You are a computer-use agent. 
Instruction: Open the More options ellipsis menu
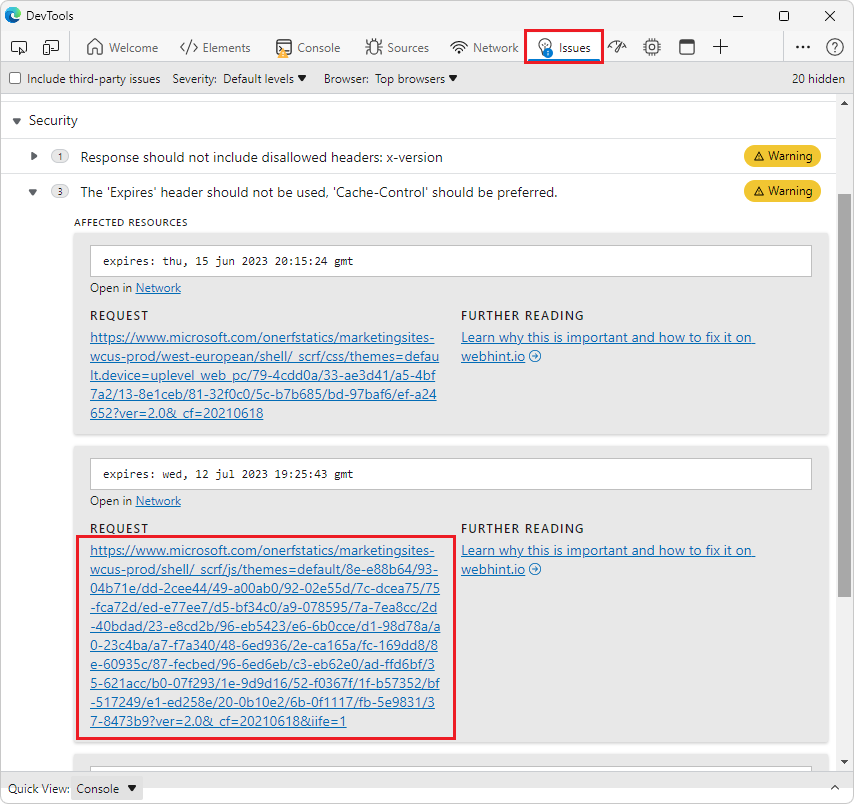pyautogui.click(x=803, y=46)
